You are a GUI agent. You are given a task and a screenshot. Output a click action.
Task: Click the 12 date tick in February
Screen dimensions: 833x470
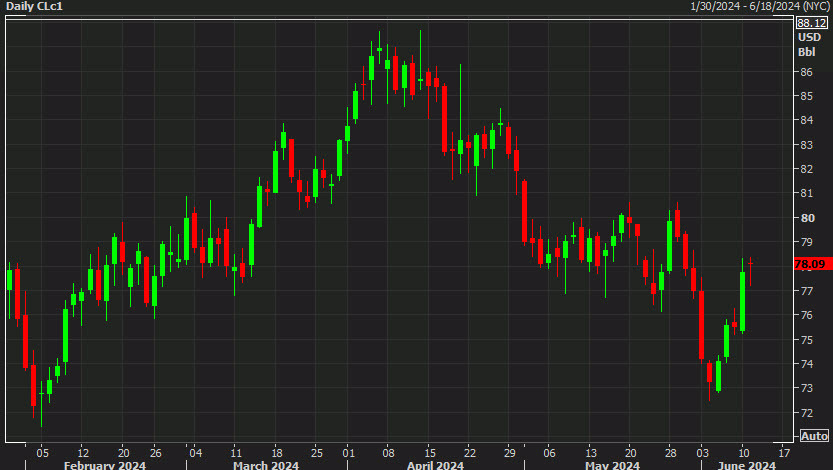click(83, 453)
